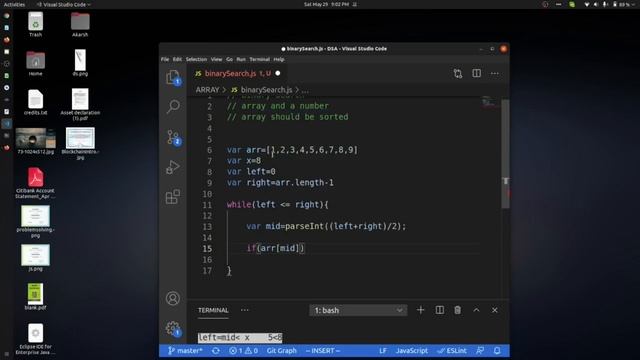Image resolution: width=640 pixels, height=360 pixels.
Task: Open the Home folder desktop icon
Action: pyautogui.click(x=36, y=64)
